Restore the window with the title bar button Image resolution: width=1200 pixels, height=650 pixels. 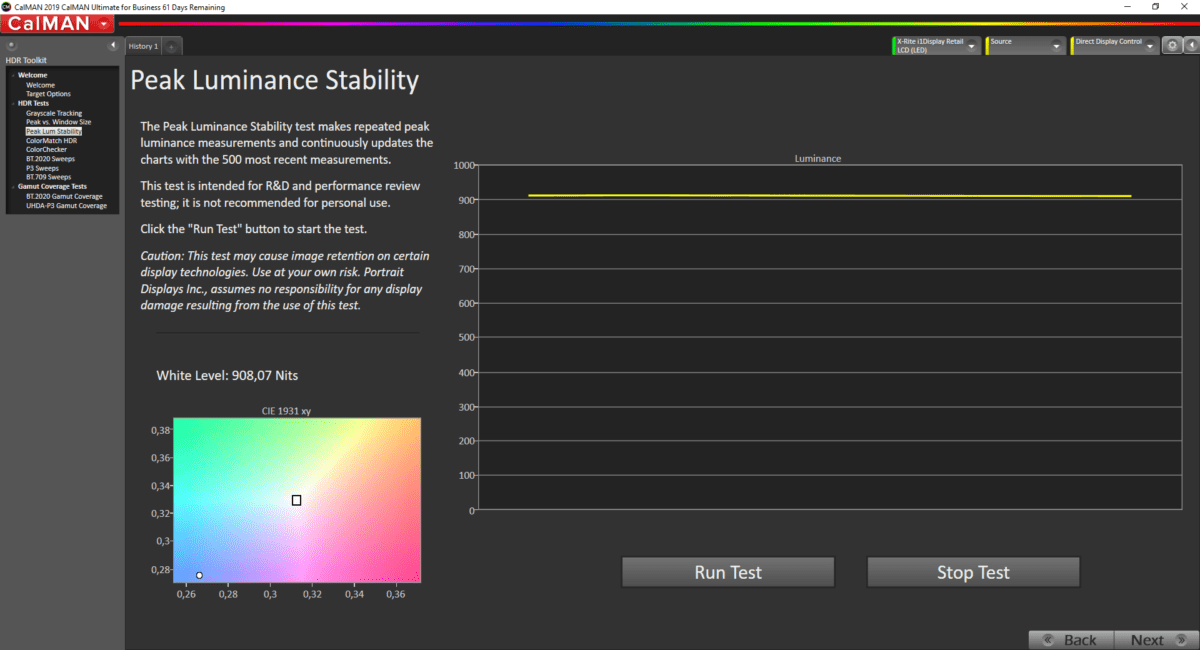pos(1156,7)
